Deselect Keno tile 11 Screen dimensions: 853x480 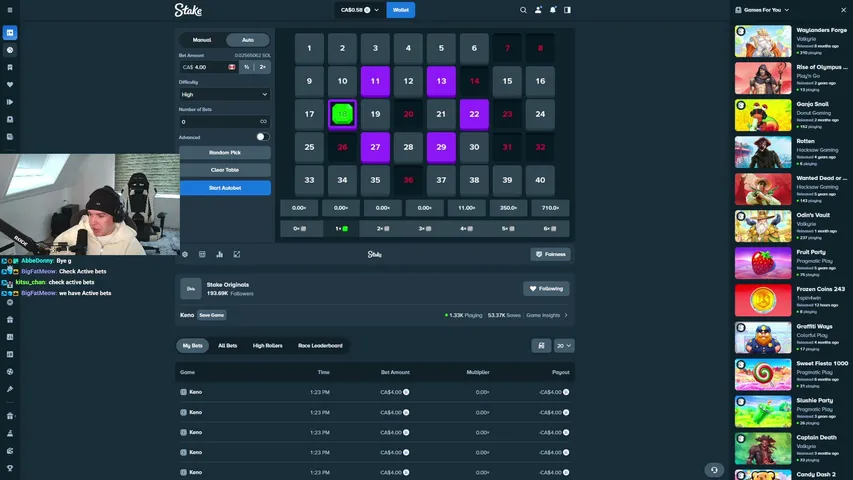point(375,81)
